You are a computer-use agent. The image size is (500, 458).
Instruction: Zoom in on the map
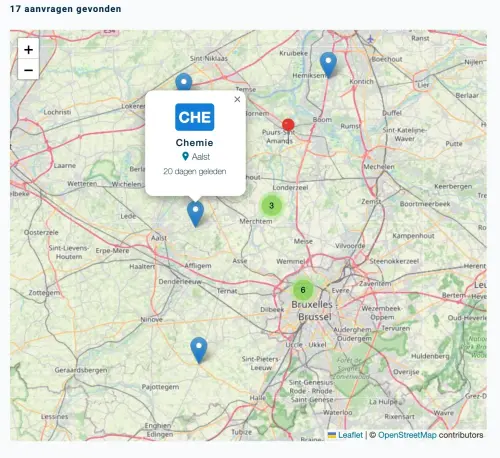(x=28, y=49)
